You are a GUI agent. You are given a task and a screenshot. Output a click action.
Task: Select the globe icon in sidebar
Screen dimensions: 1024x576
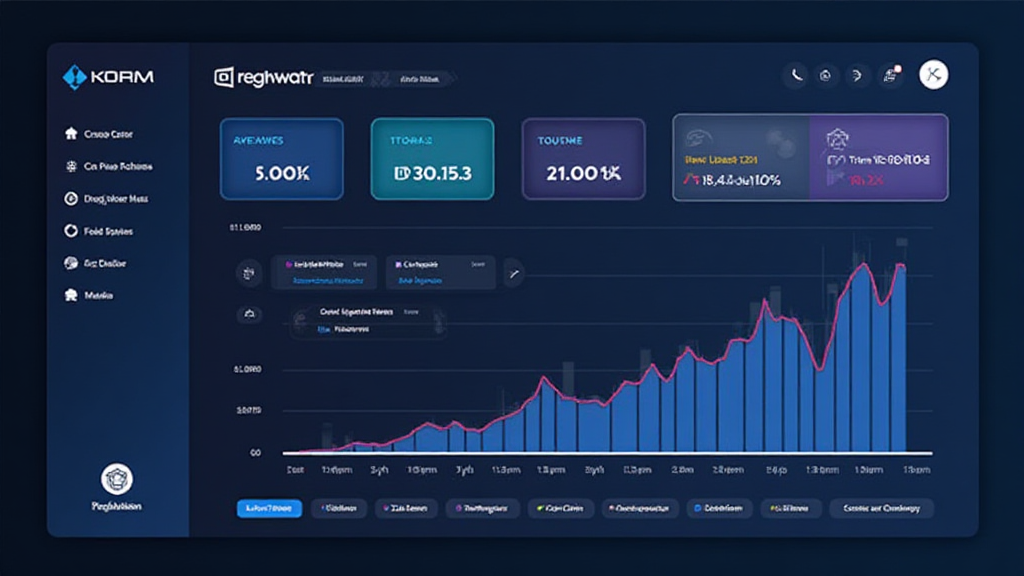point(71,263)
